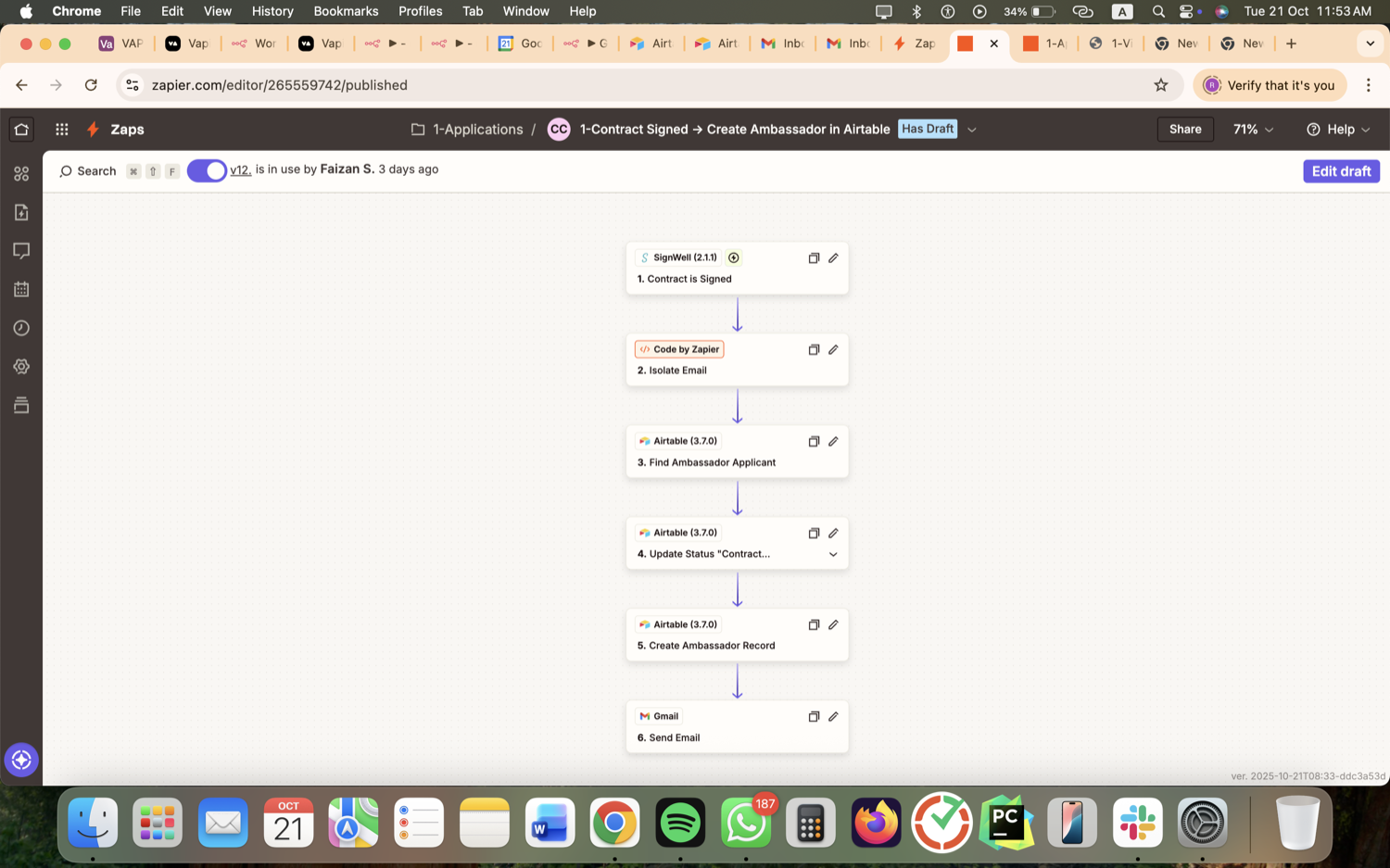Open Spotlight search in menu bar
This screenshot has height=868, width=1390.
tap(1158, 11)
